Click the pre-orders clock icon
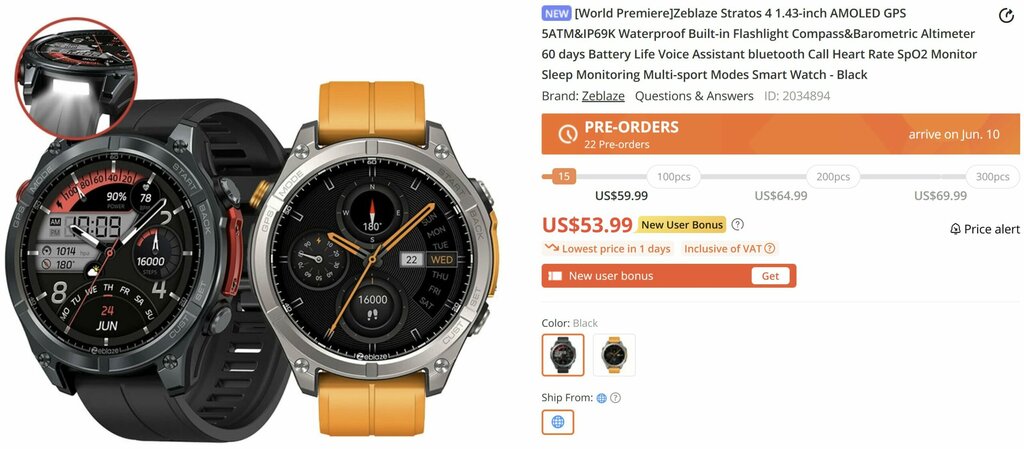This screenshot has height=449, width=1024. 568,134
